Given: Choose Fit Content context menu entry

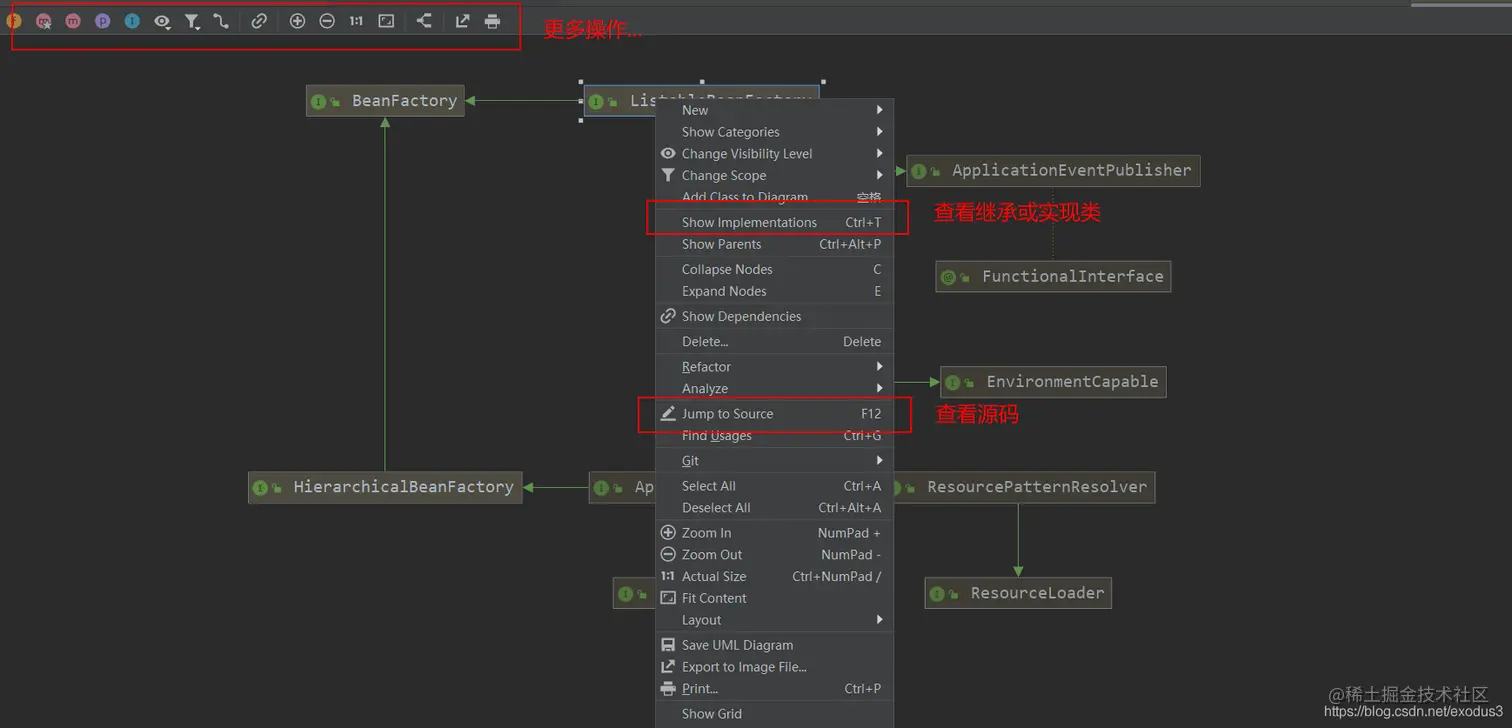Looking at the screenshot, I should 774,598.
